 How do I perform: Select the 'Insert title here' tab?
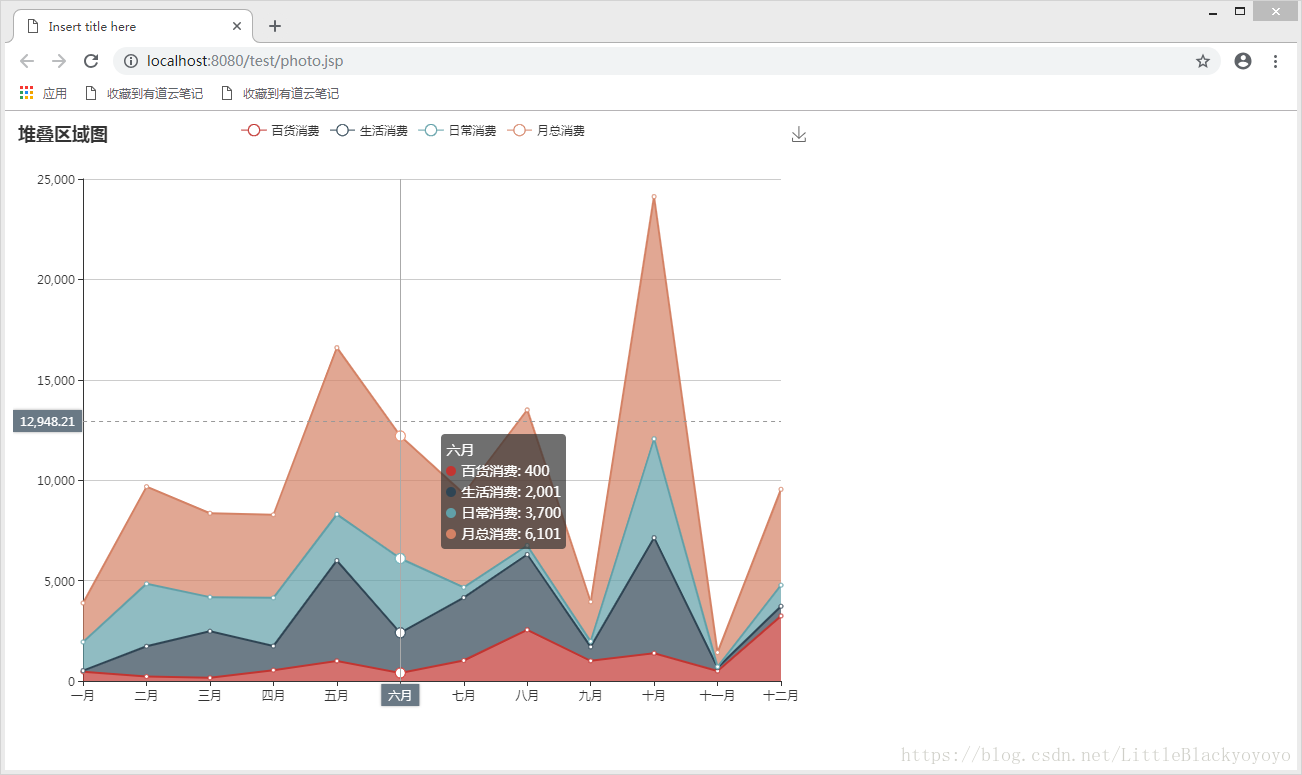pos(120,26)
